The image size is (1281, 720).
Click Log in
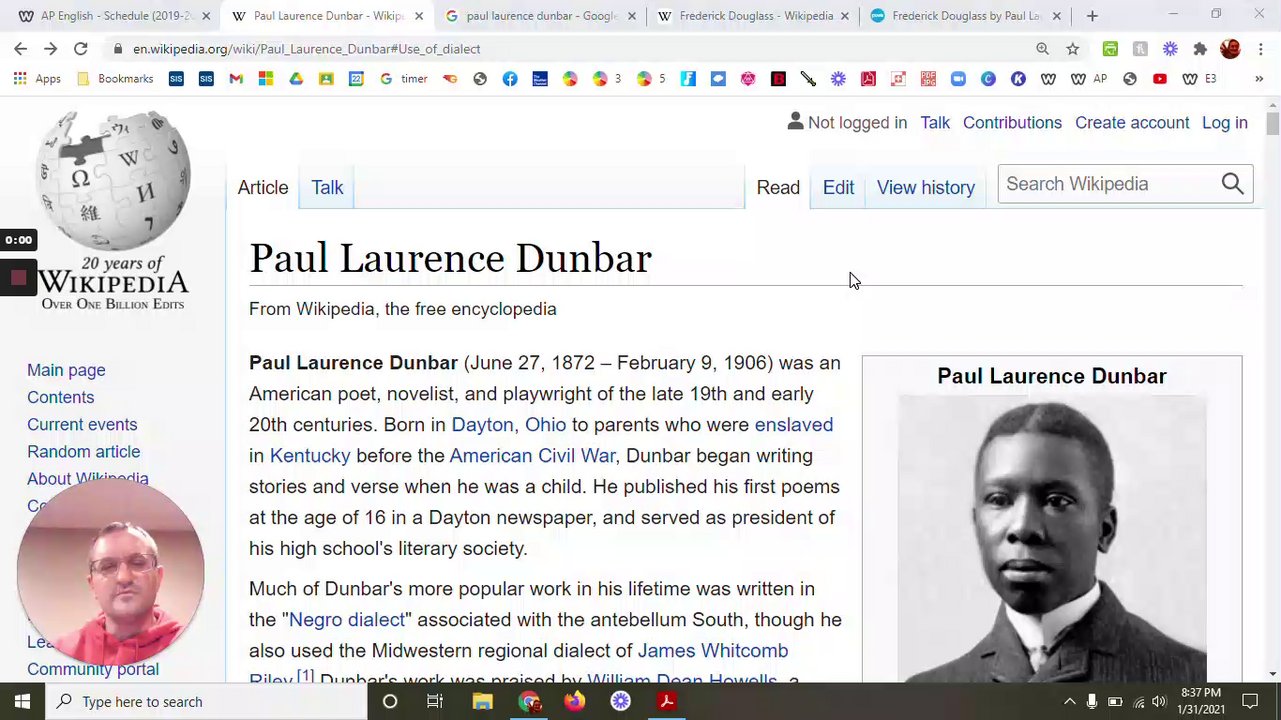(x=1225, y=122)
